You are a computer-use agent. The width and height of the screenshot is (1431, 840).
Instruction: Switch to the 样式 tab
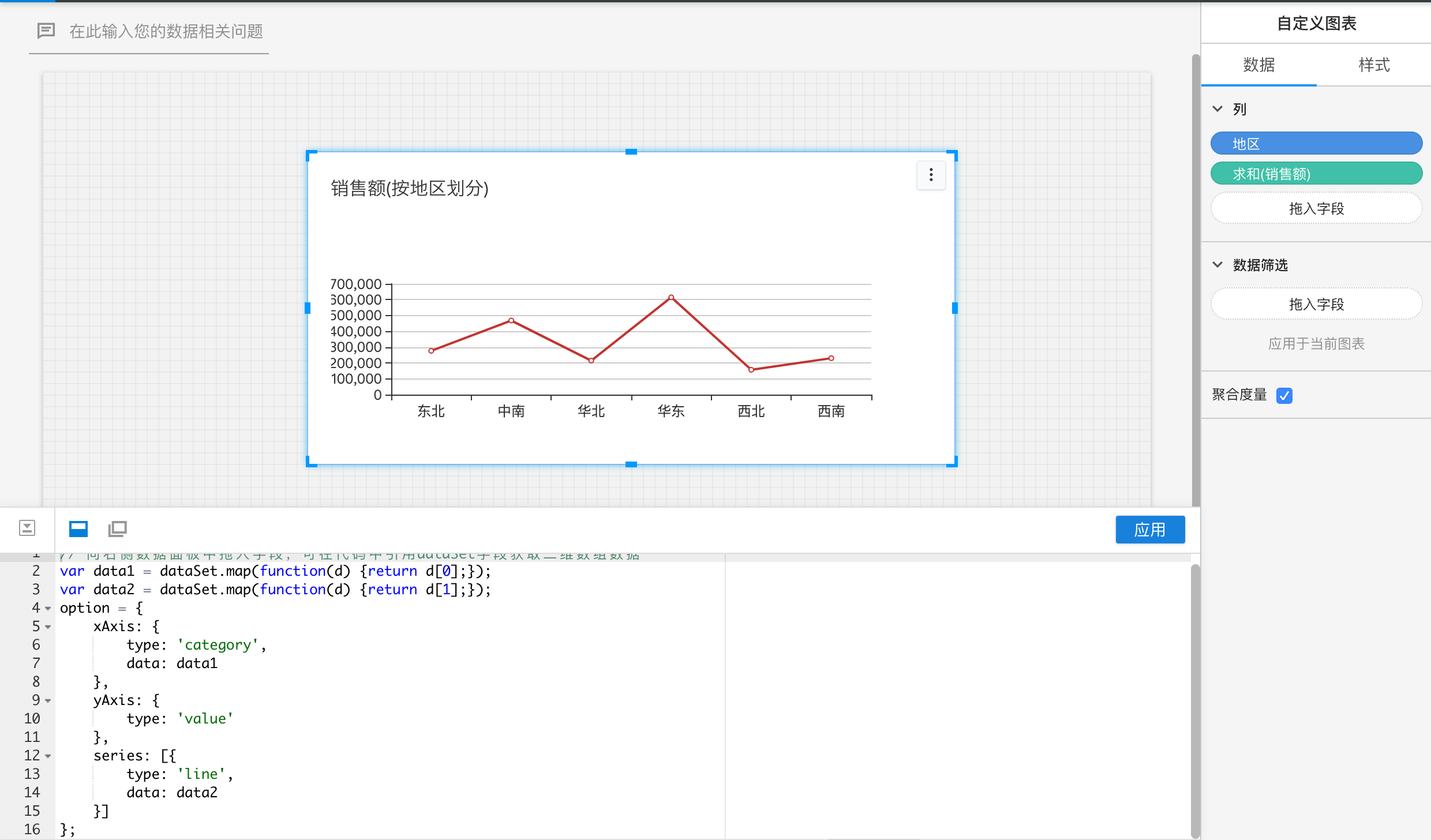click(1374, 65)
